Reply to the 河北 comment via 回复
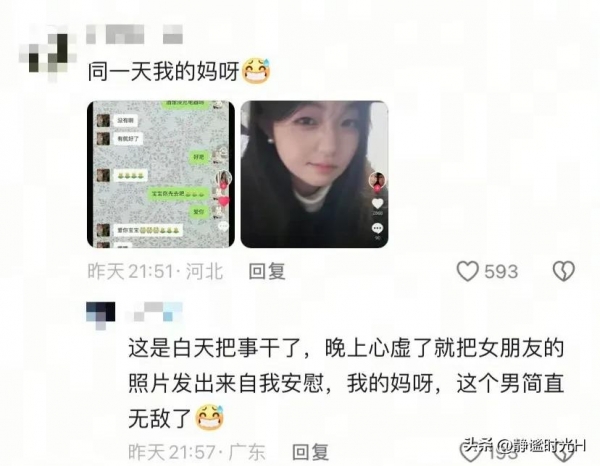 [x=267, y=271]
